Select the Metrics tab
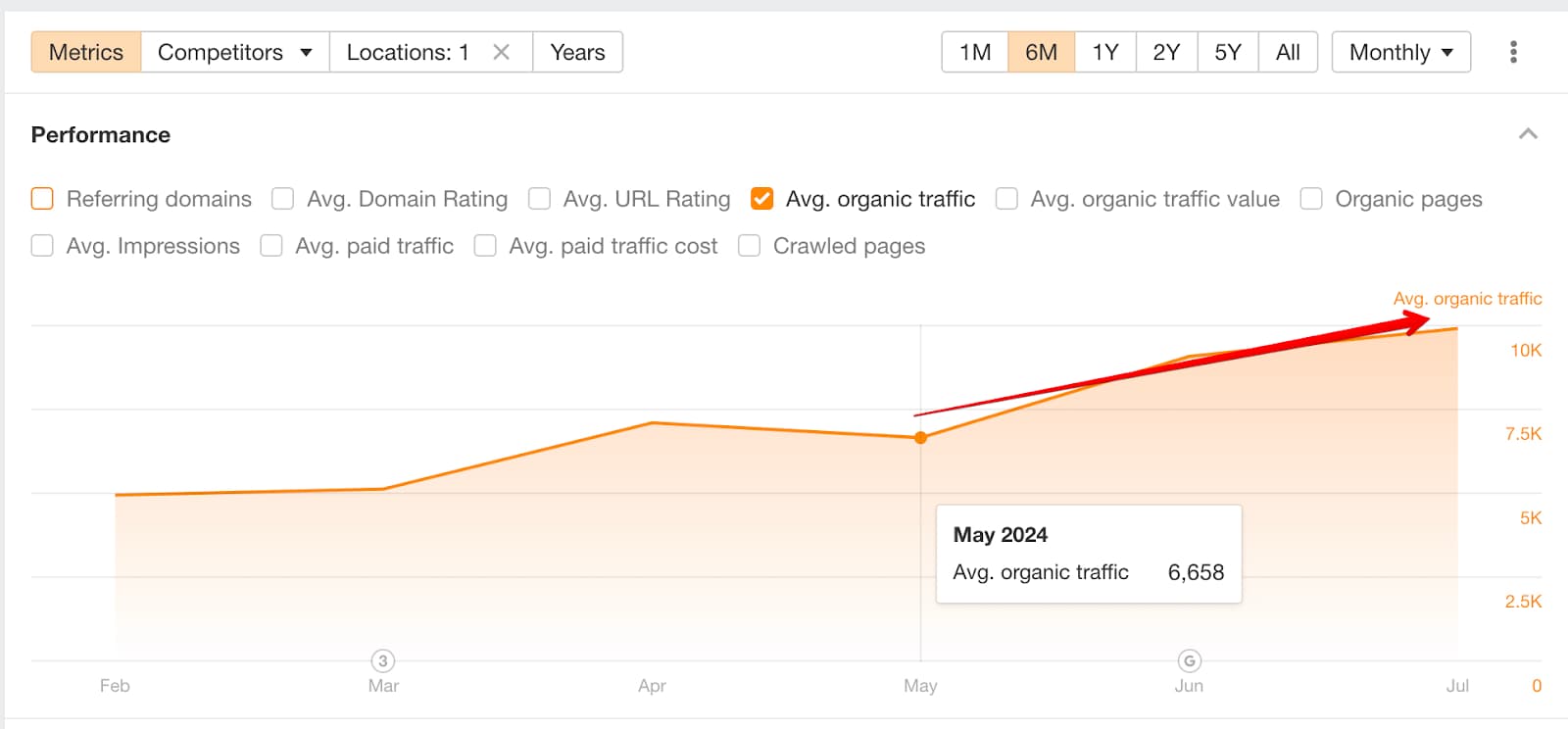 (x=86, y=52)
